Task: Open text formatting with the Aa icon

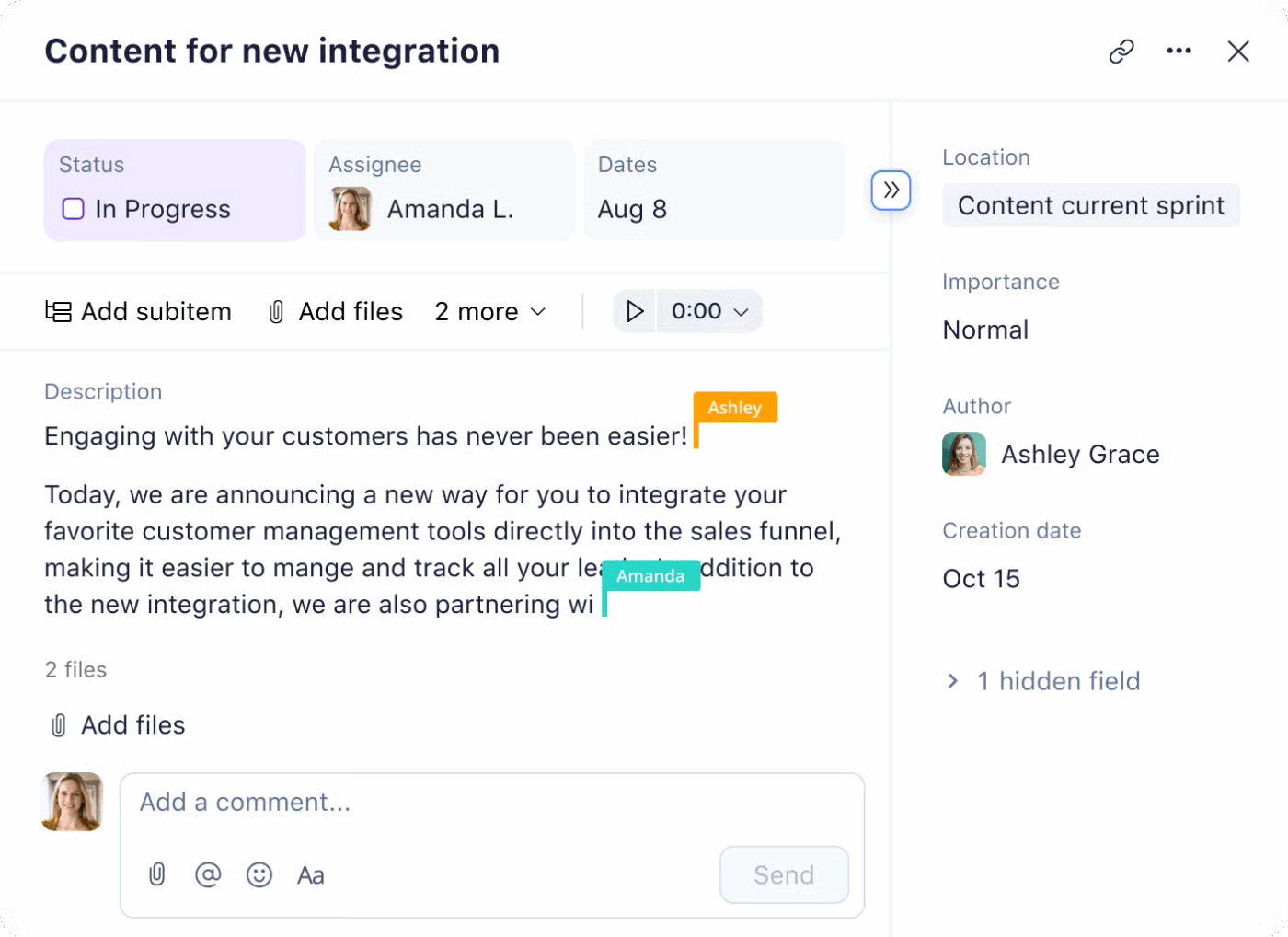Action: (311, 875)
